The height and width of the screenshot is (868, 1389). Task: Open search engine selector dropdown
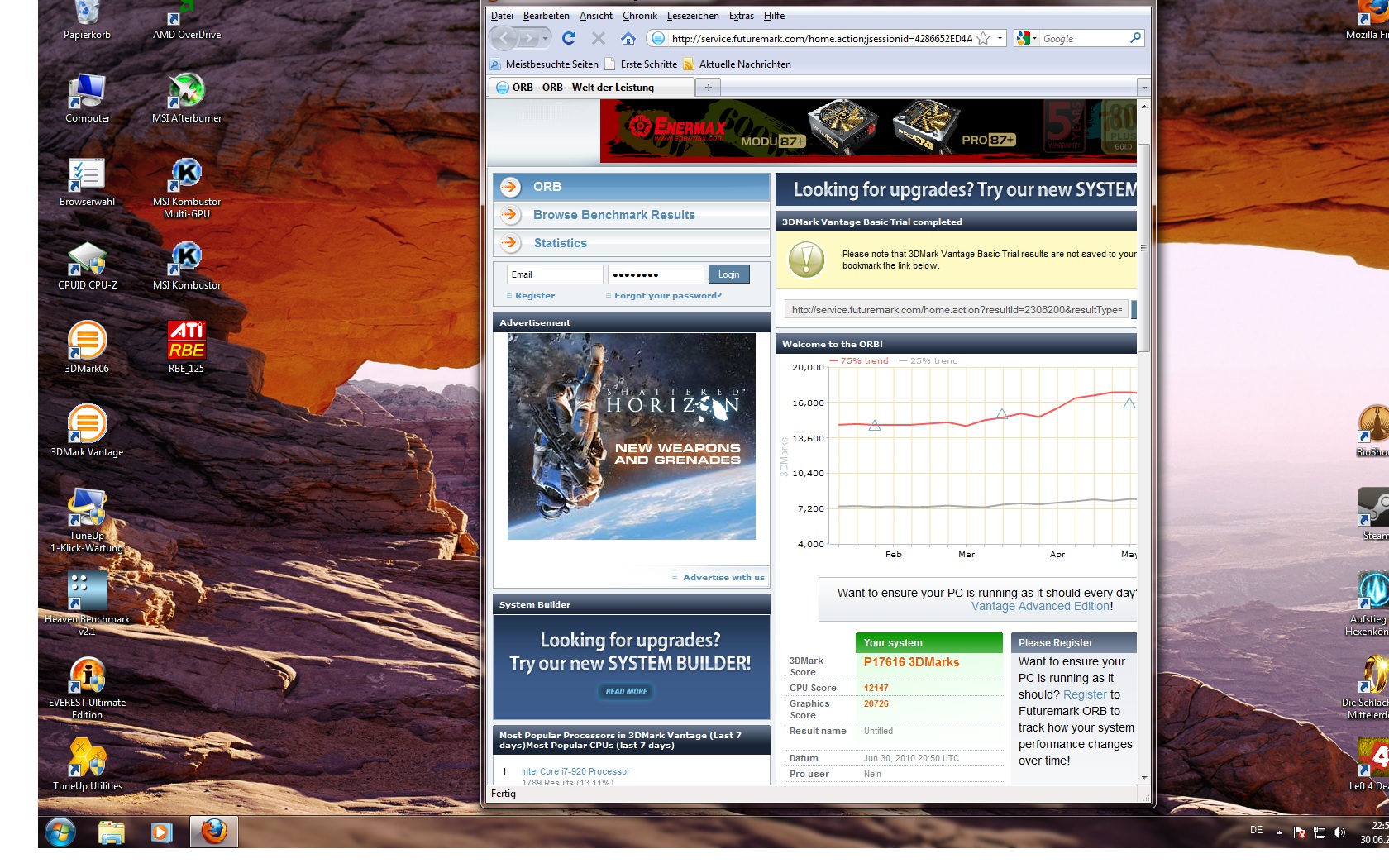point(1027,38)
